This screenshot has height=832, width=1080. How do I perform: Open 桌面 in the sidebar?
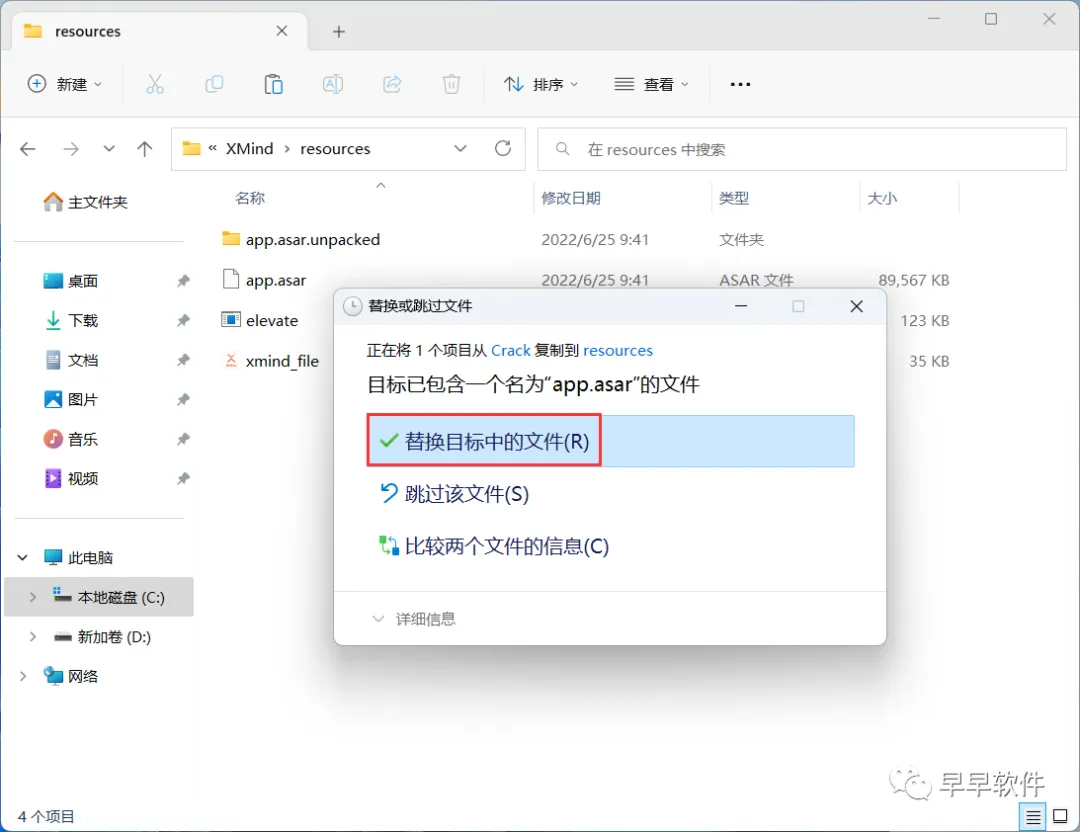[x=71, y=281]
